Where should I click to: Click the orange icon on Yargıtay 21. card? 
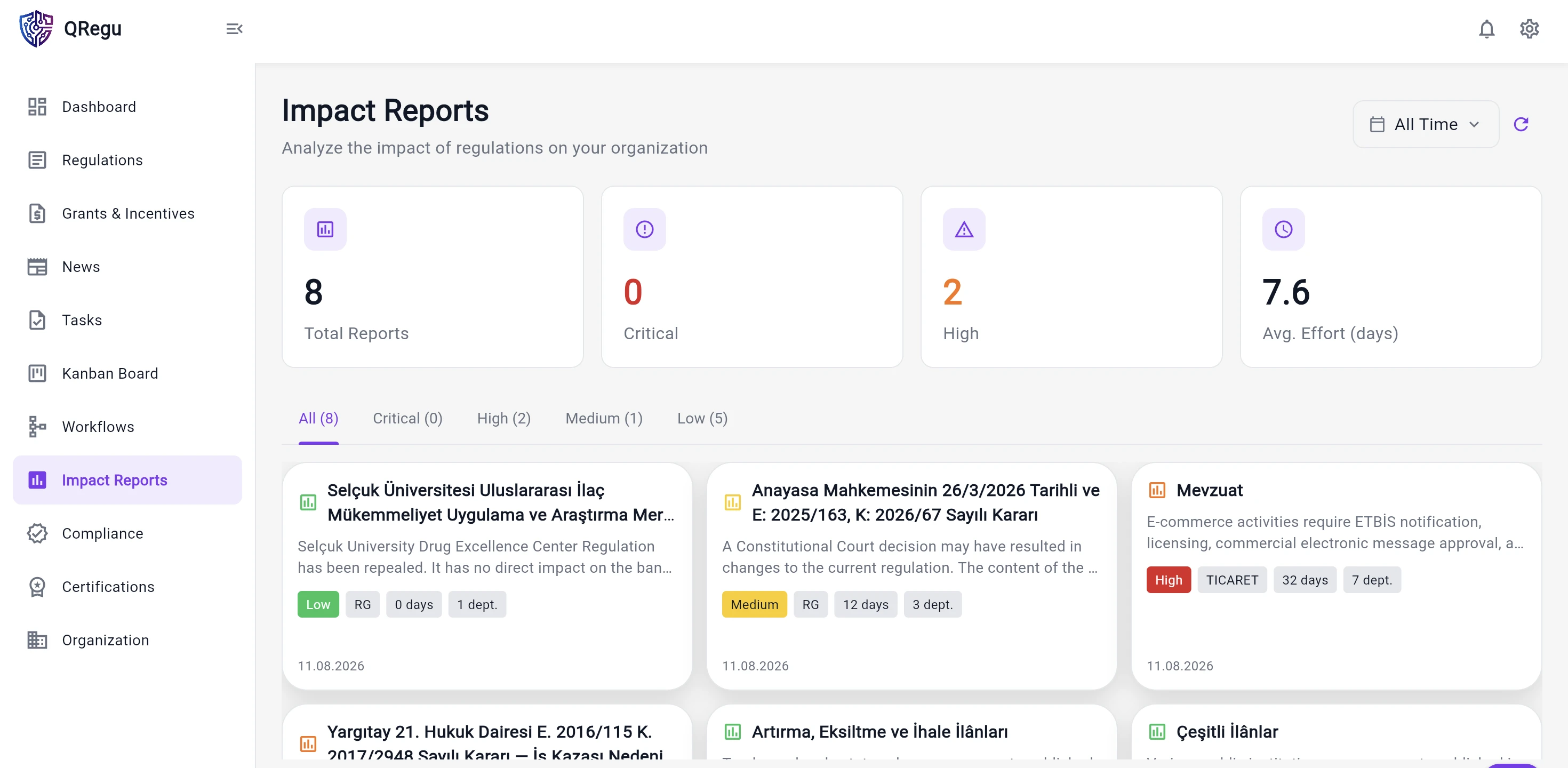tap(308, 743)
